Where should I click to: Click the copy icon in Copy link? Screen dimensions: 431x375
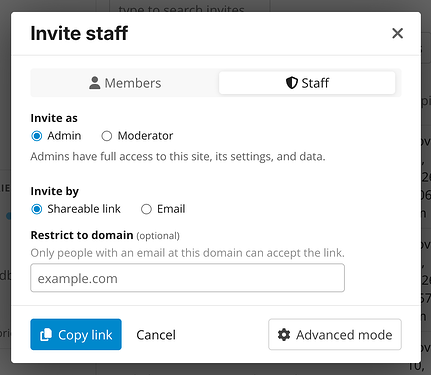click(x=46, y=335)
